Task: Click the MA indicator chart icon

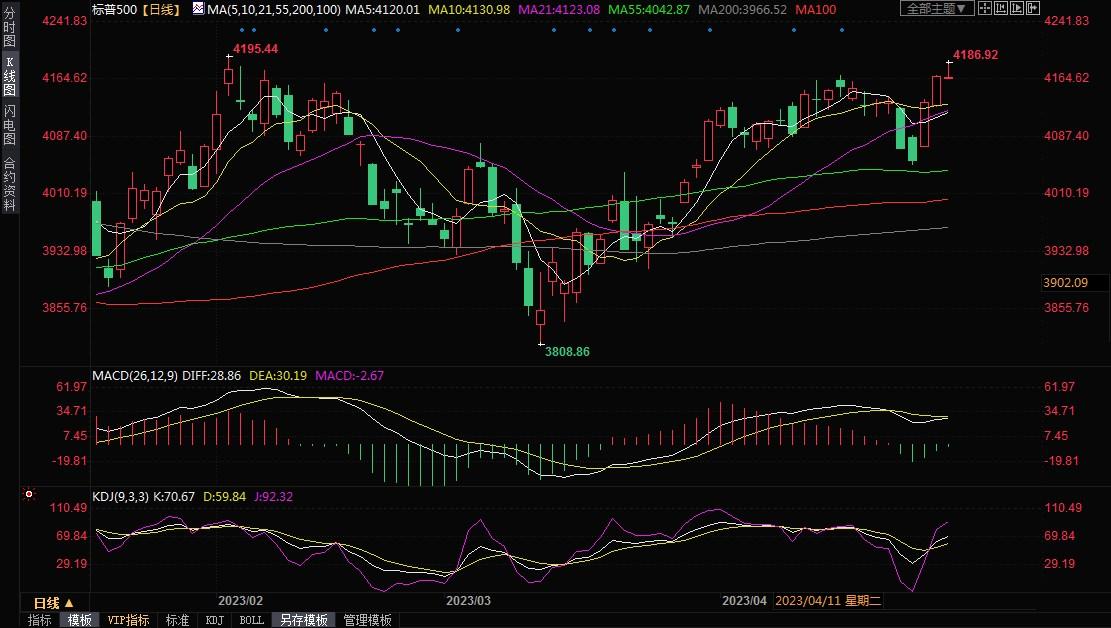Action: (x=198, y=9)
